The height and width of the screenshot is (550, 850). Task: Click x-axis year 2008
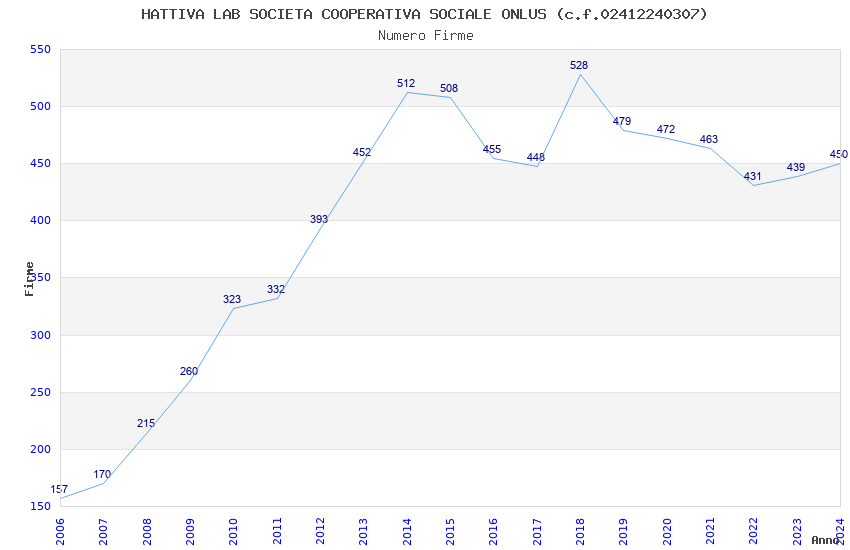tap(146, 531)
